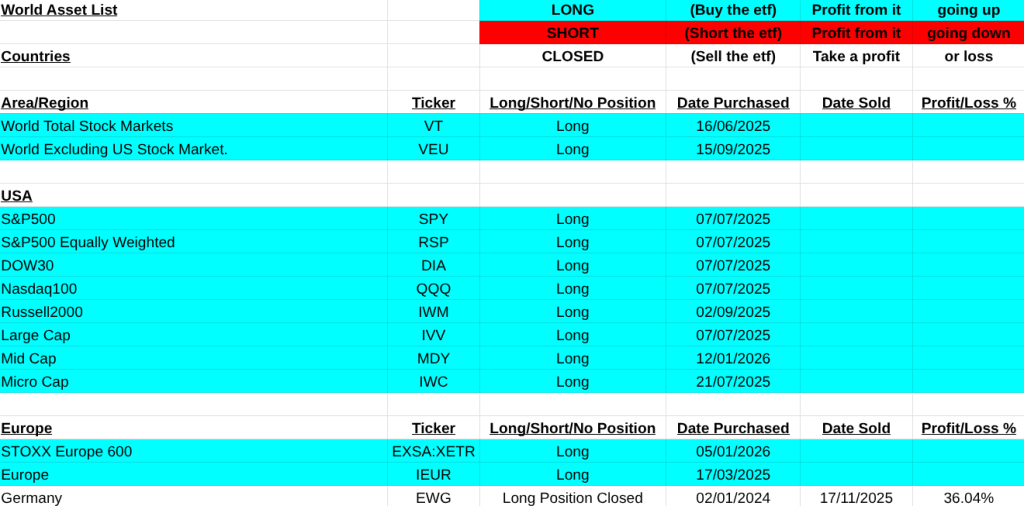Select the cyan LONG legend cell

[572, 10]
